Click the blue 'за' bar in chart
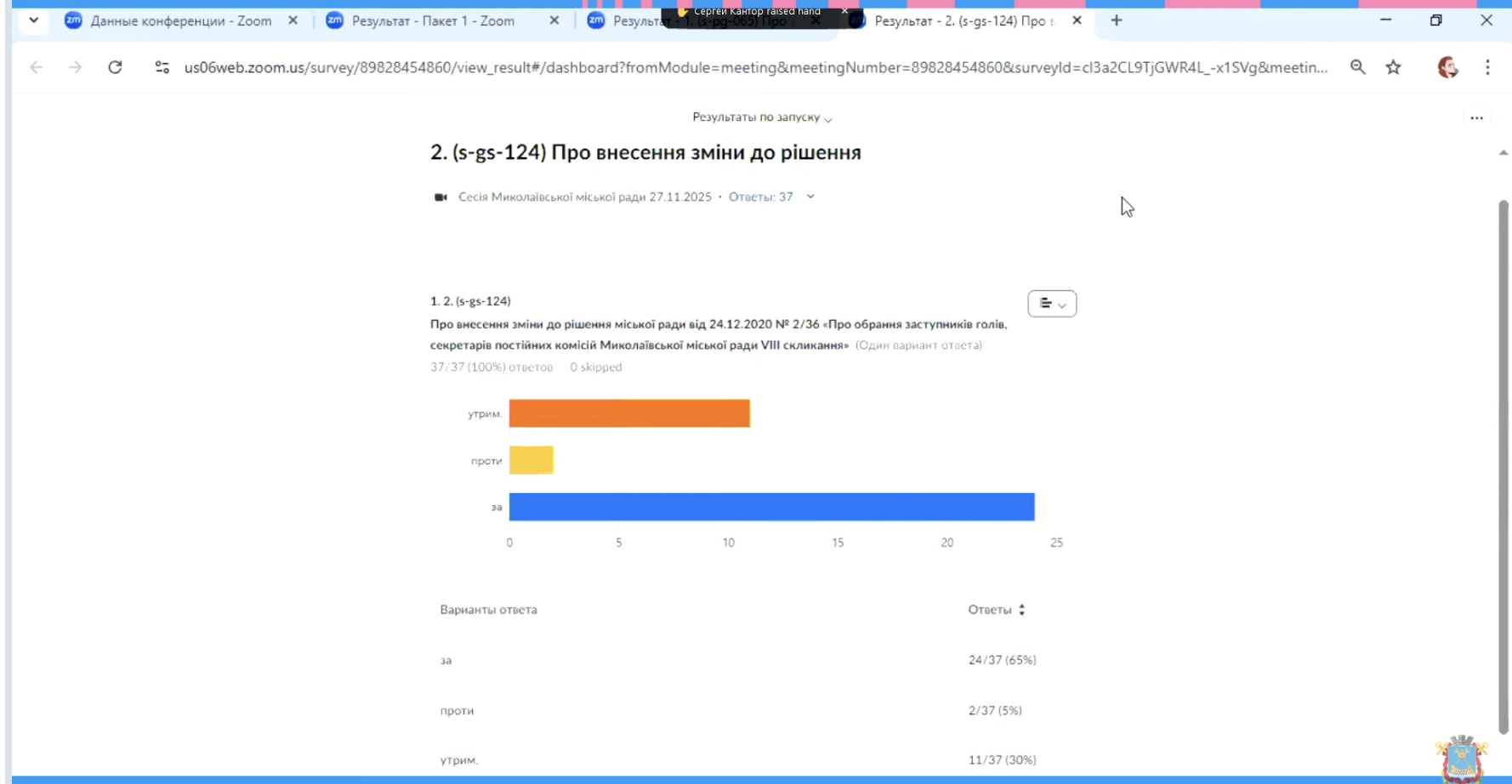 point(771,507)
